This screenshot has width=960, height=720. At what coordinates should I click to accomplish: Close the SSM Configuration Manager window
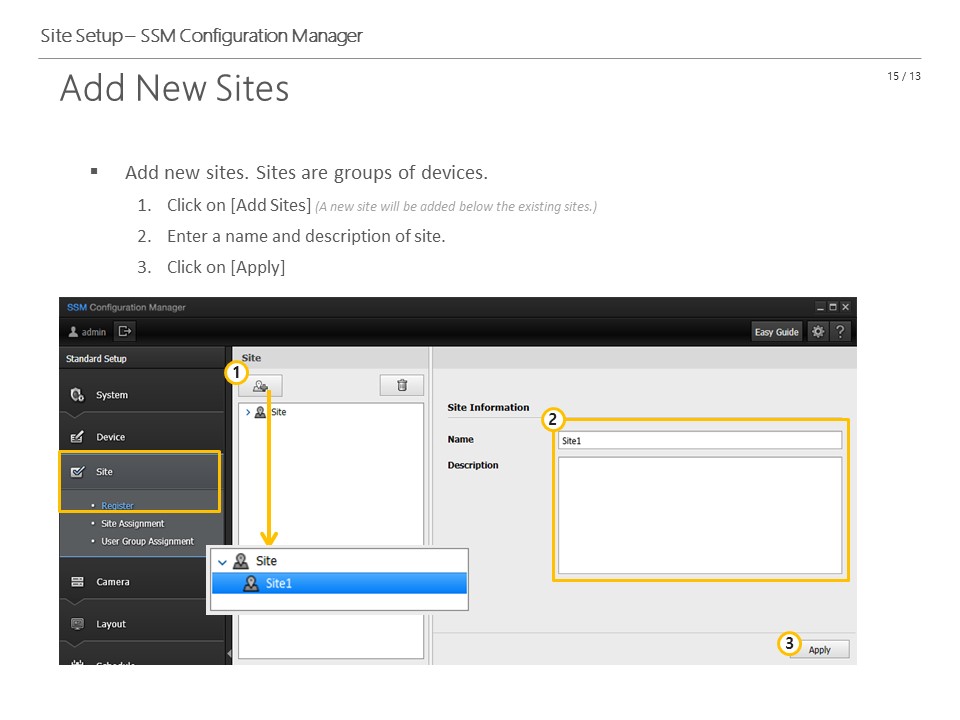tap(846, 307)
